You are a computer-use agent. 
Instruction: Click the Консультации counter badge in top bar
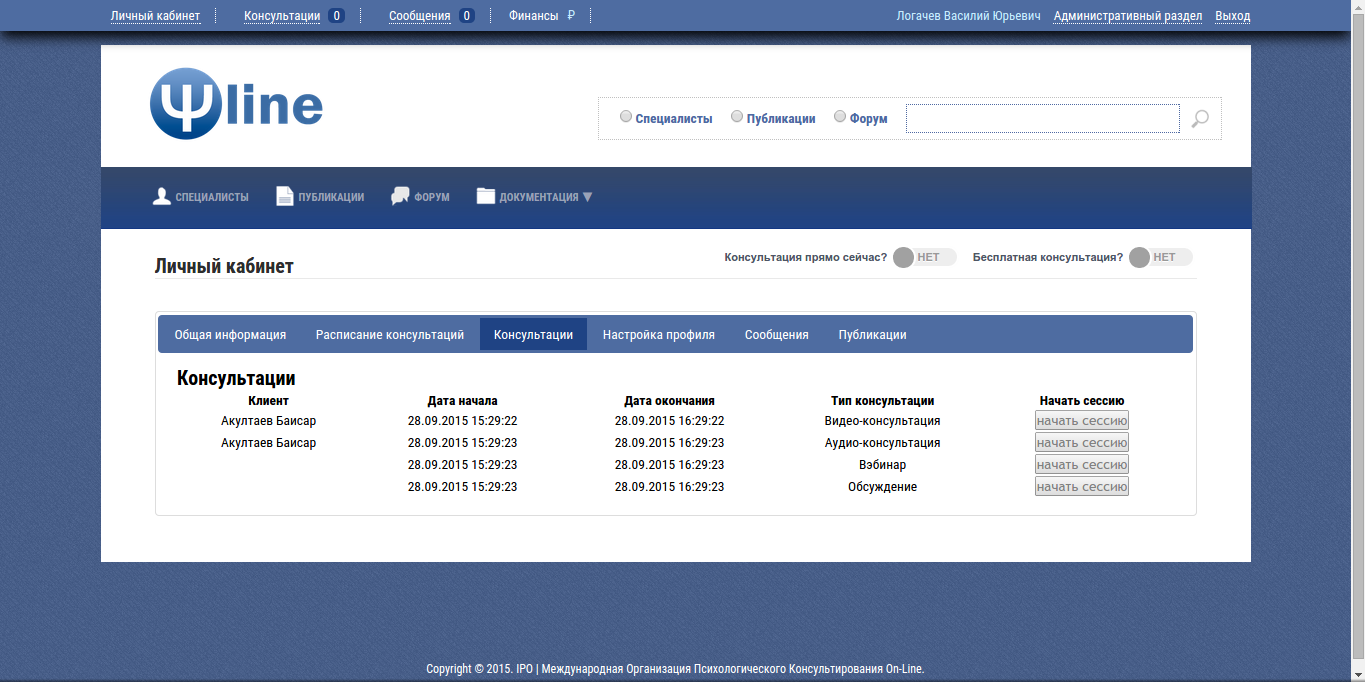point(336,16)
